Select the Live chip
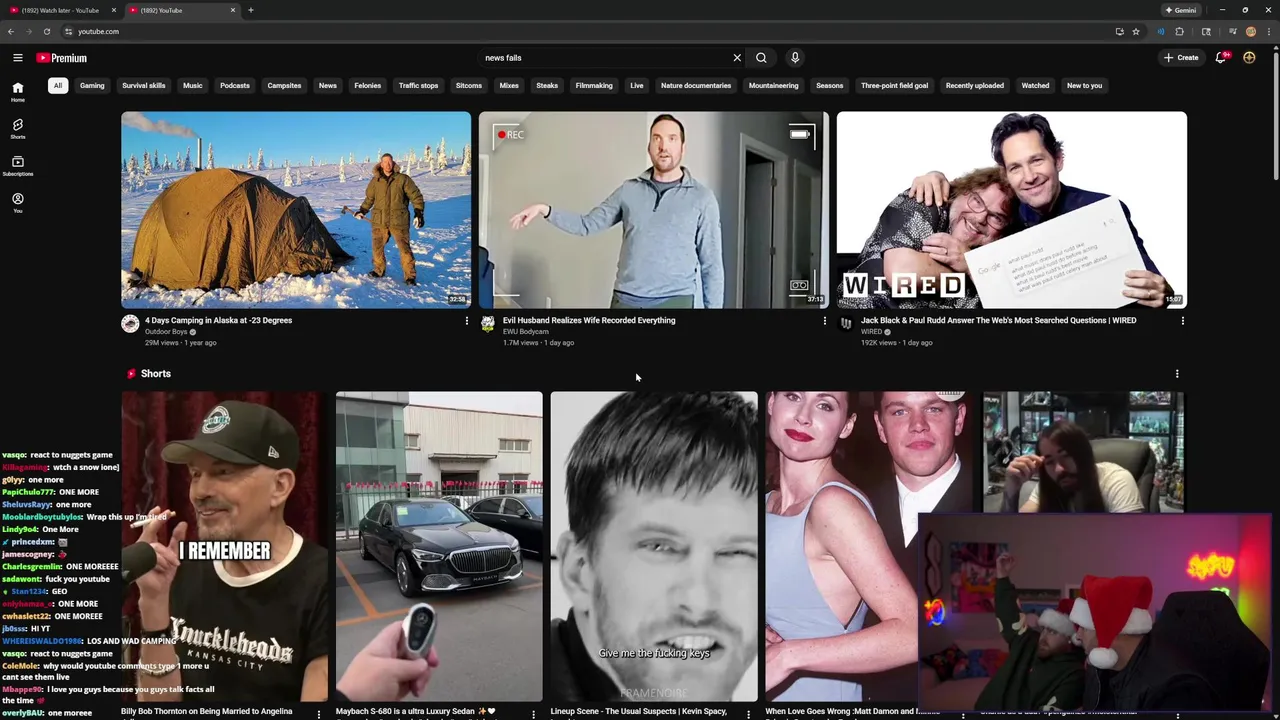1280x720 pixels. pyautogui.click(x=637, y=86)
